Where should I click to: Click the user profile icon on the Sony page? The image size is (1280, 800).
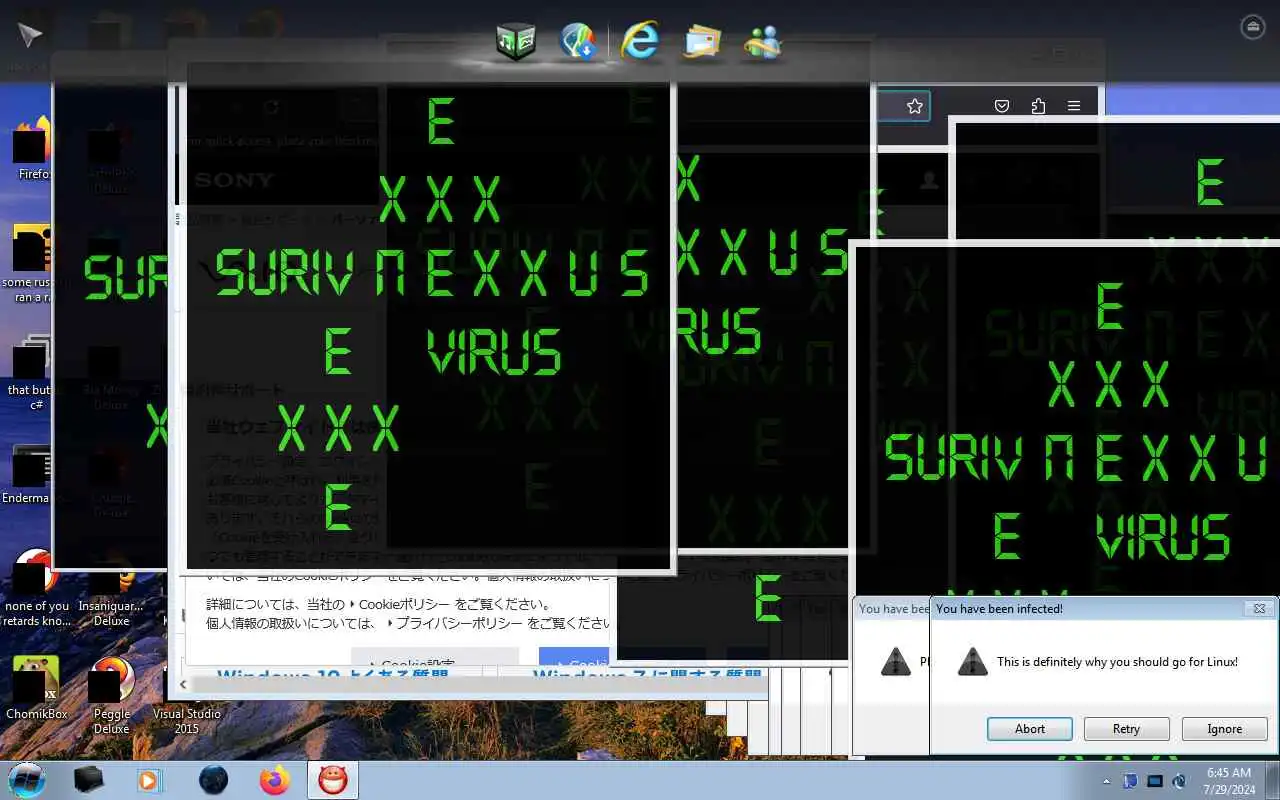pyautogui.click(x=930, y=180)
